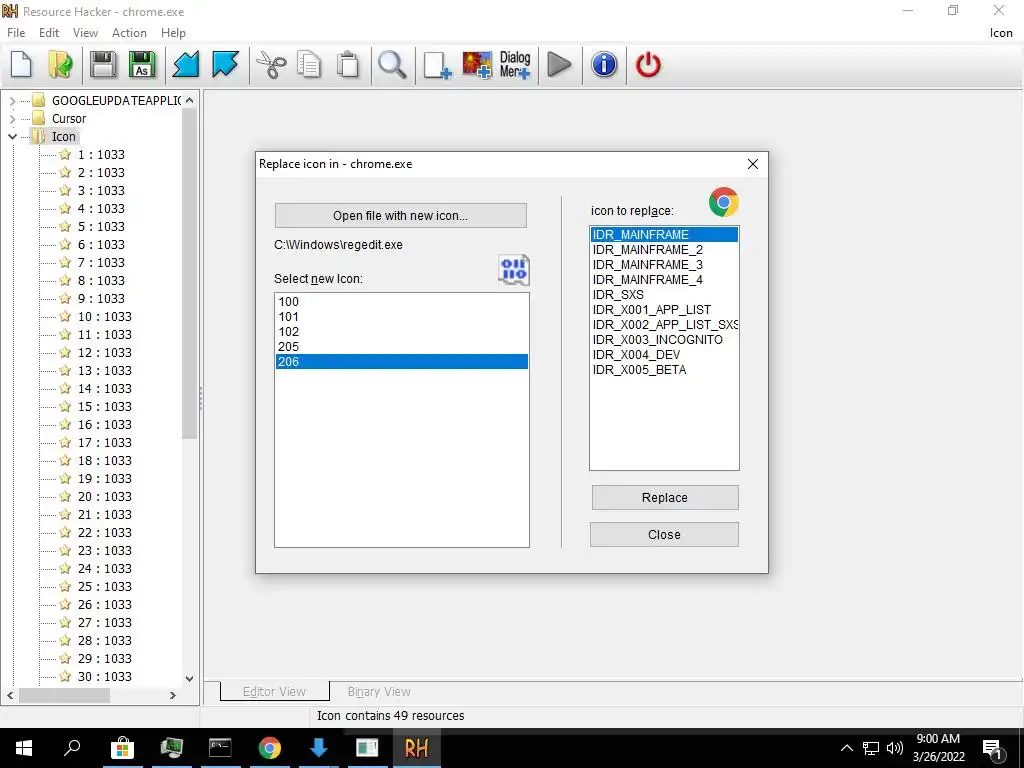This screenshot has width=1024, height=768.
Task: Show hidden system tray icons chevron
Action: click(x=846, y=748)
